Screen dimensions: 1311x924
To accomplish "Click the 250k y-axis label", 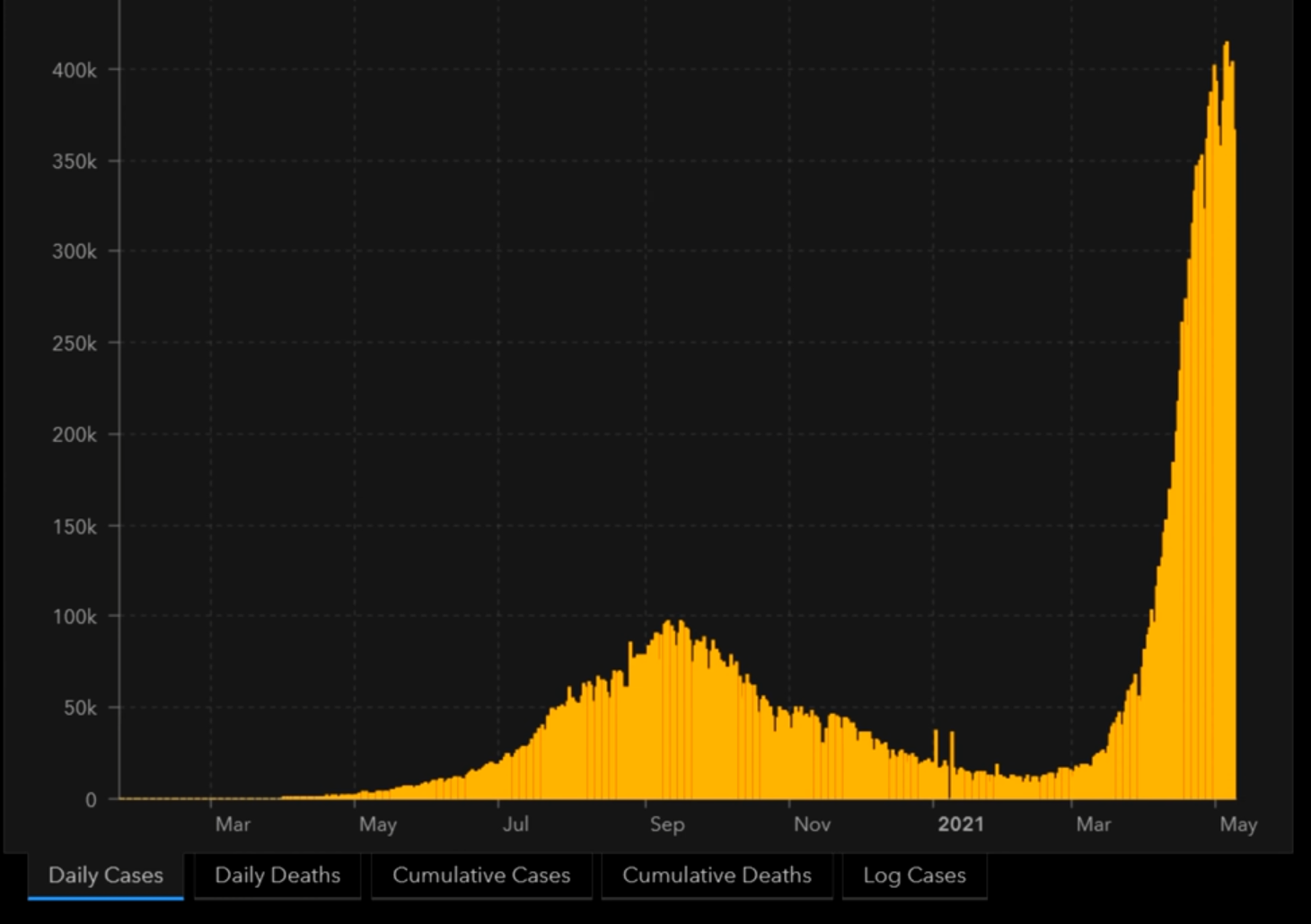I will point(75,344).
